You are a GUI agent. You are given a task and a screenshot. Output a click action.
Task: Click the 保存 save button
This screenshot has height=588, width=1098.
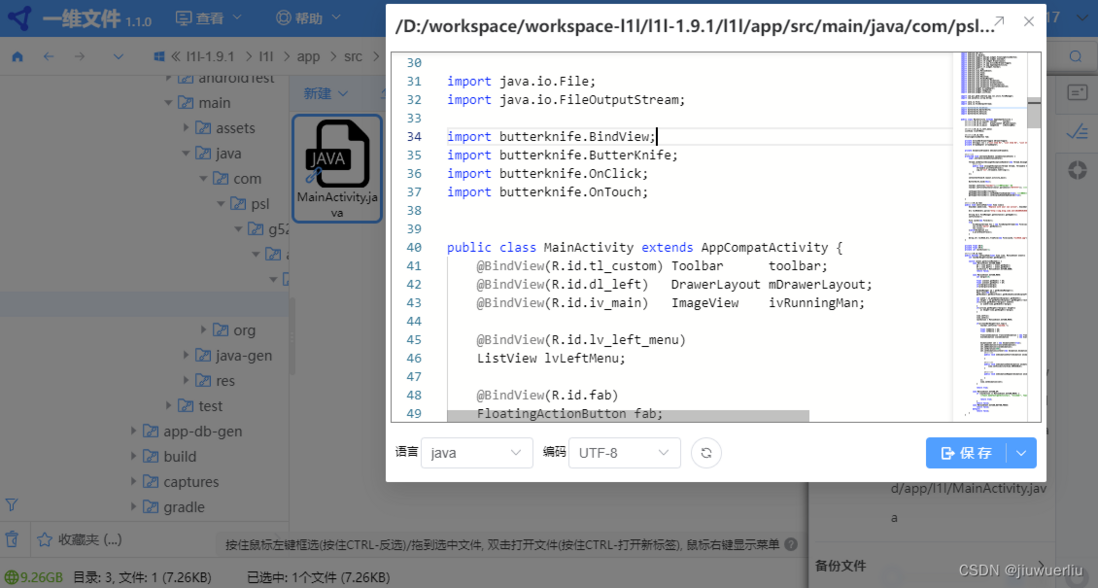point(966,453)
